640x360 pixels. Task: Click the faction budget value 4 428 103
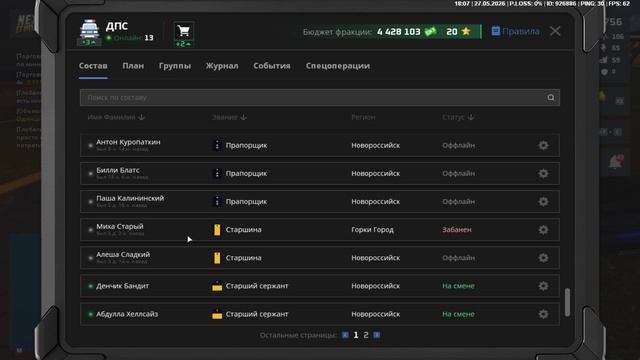(x=398, y=31)
